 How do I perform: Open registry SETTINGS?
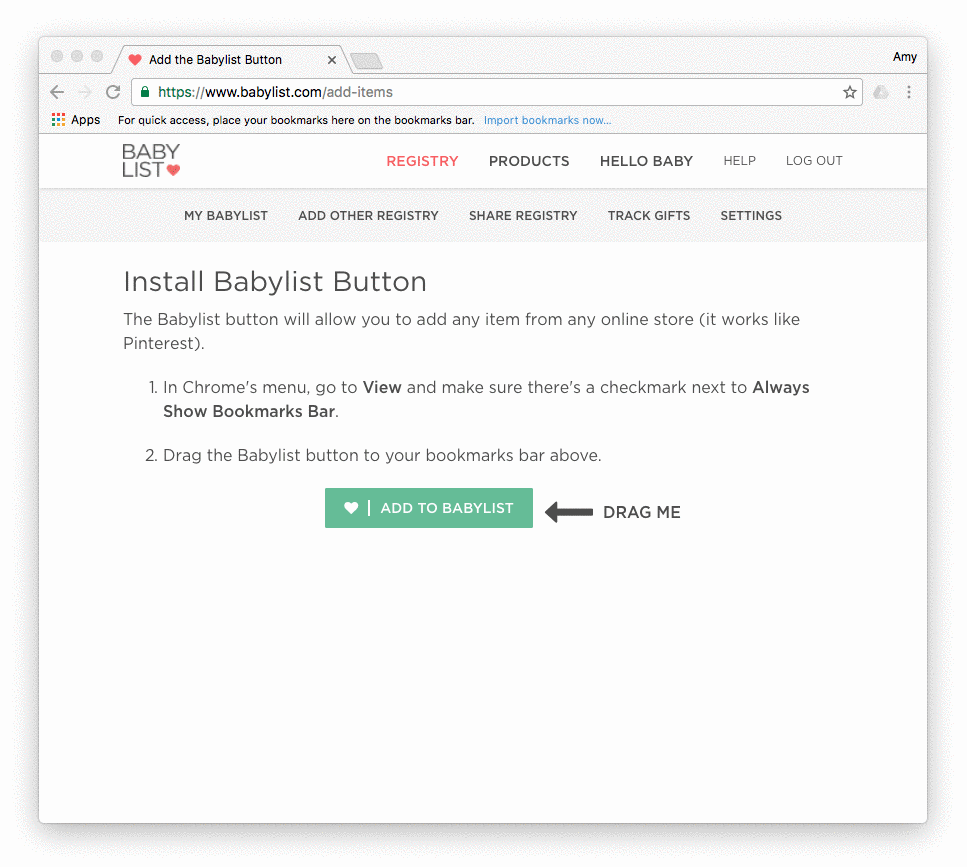(x=751, y=216)
